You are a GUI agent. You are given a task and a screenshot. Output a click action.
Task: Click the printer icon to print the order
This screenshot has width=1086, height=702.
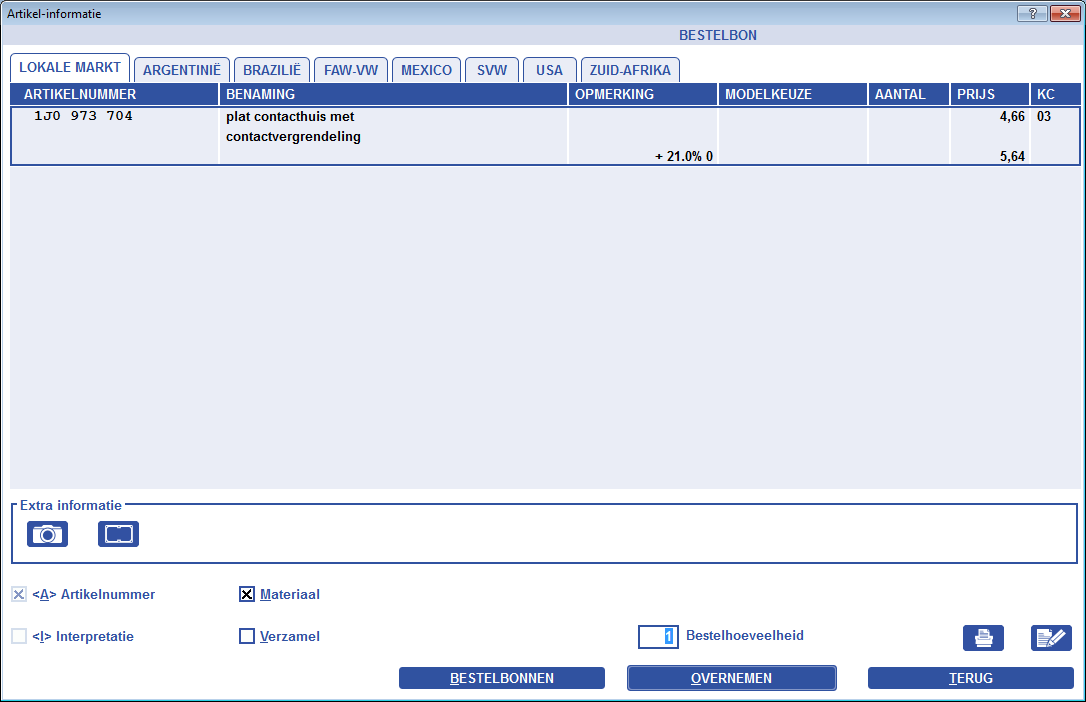(983, 638)
